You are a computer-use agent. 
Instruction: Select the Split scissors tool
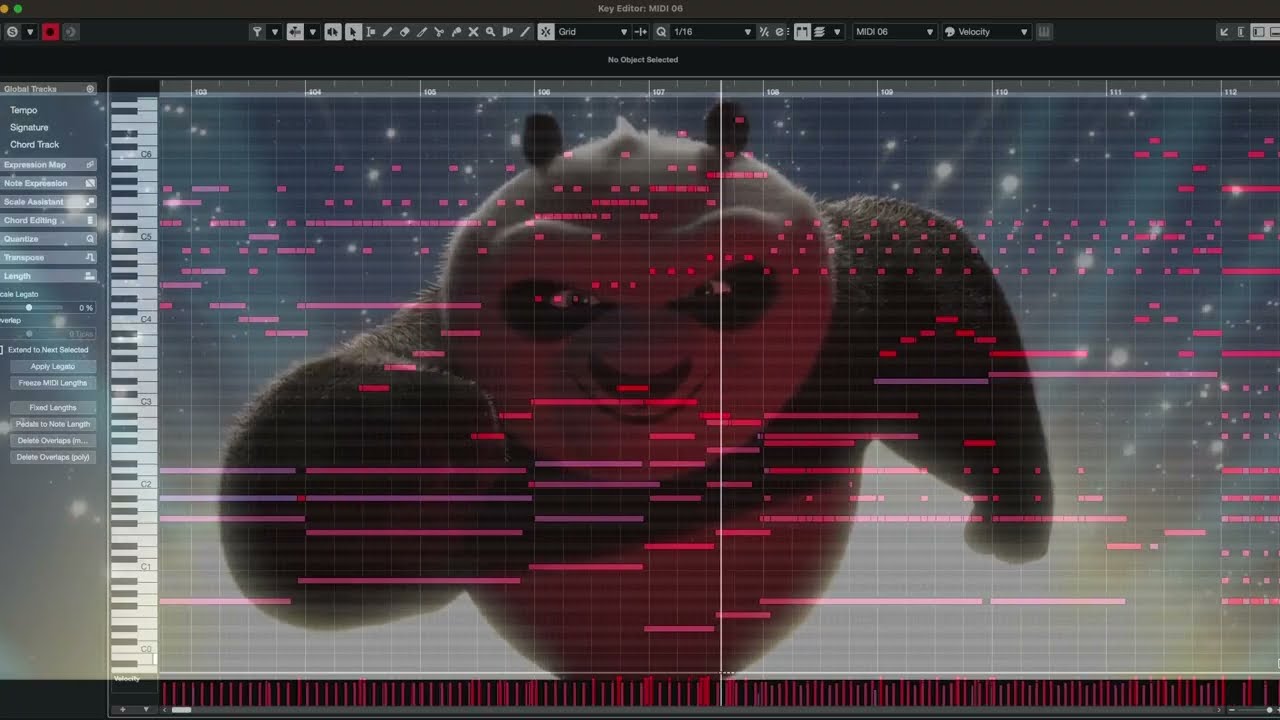pos(439,32)
